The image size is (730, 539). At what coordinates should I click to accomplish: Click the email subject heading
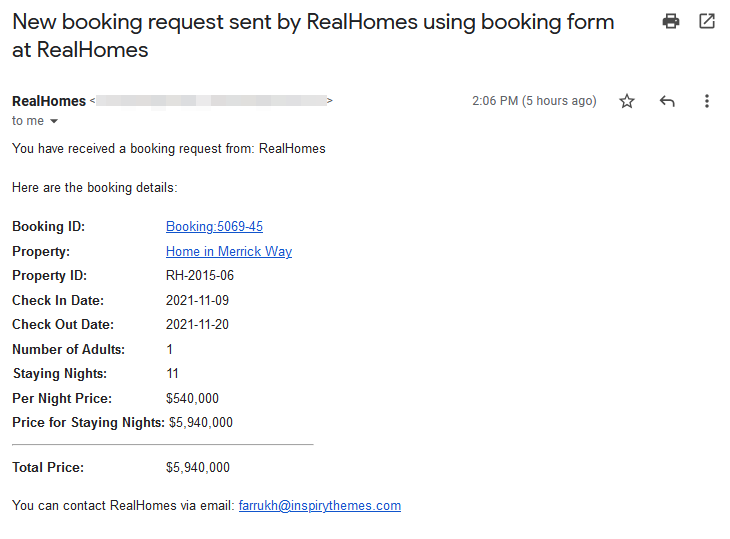(x=313, y=36)
